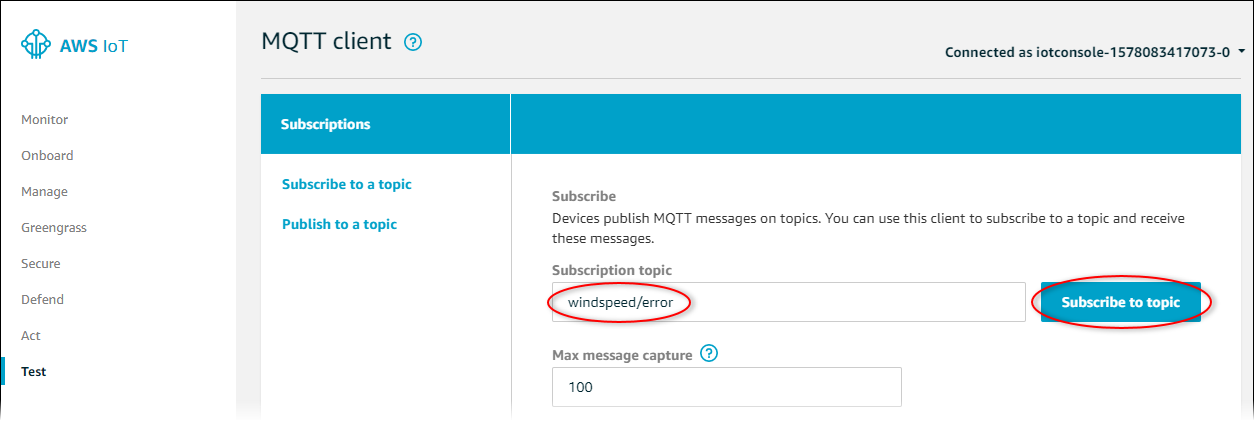
Task: Select the Test sidebar item
Action: coord(34,372)
